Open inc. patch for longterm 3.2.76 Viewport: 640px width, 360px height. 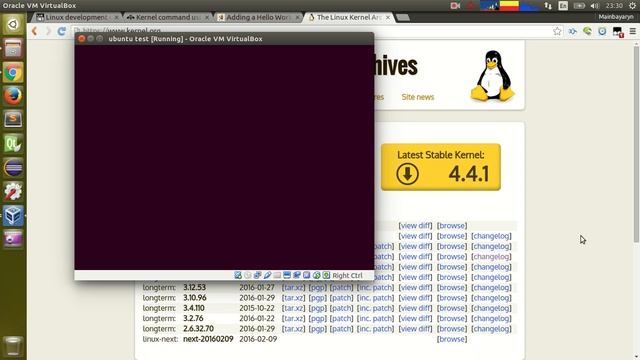376,318
